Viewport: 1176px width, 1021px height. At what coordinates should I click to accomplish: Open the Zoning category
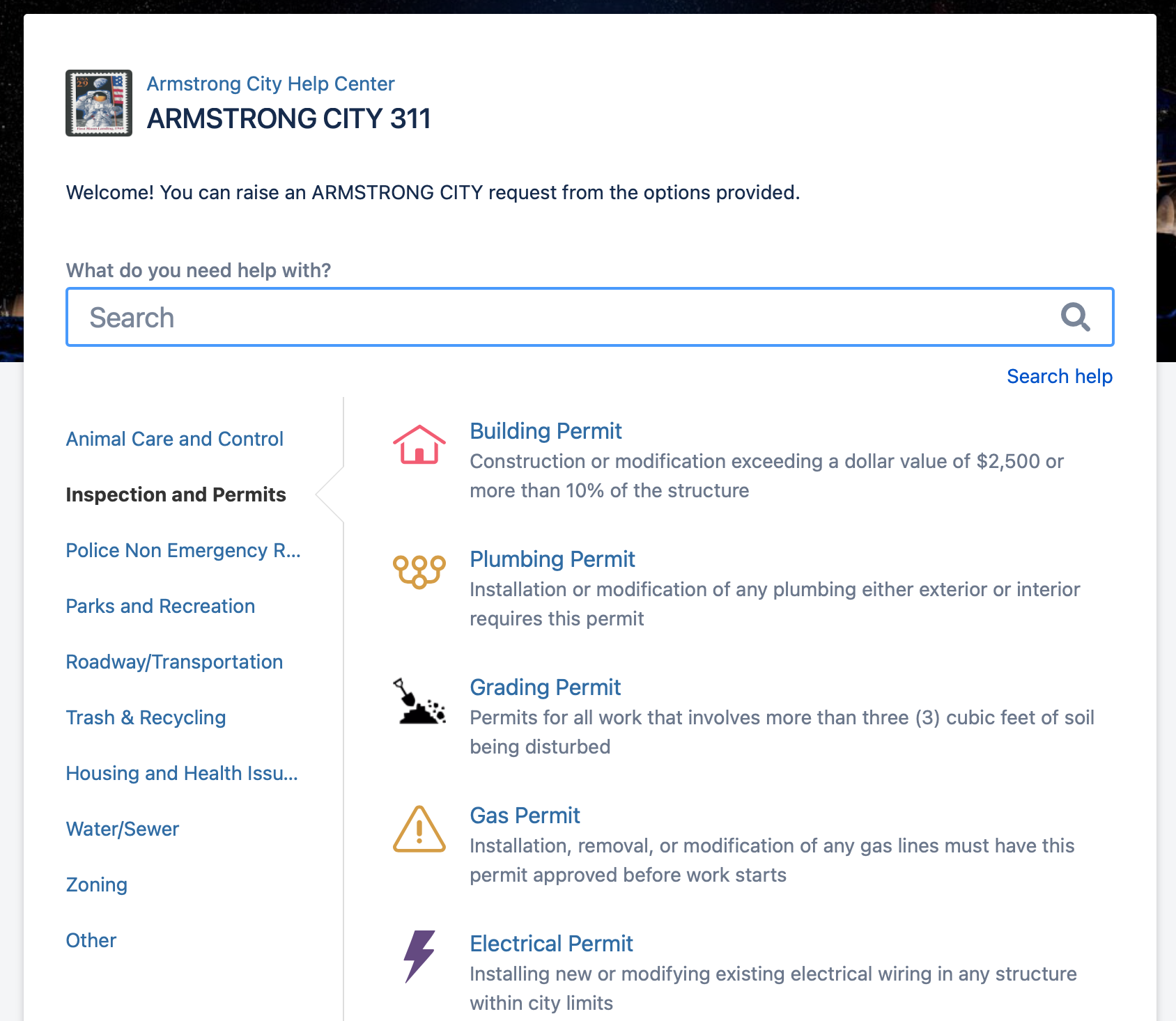[96, 884]
